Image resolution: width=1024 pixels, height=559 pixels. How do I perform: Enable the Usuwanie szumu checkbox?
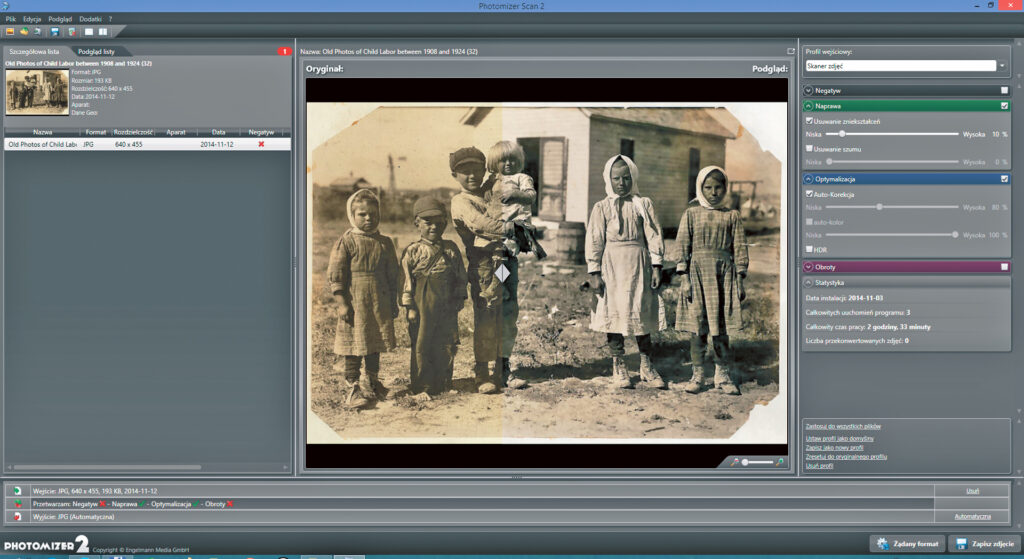pyautogui.click(x=810, y=149)
